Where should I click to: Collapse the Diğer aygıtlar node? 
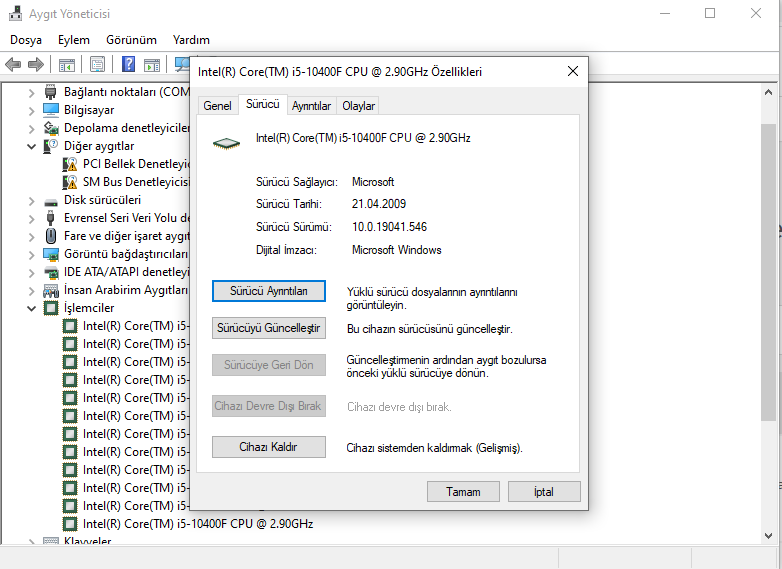point(31,147)
